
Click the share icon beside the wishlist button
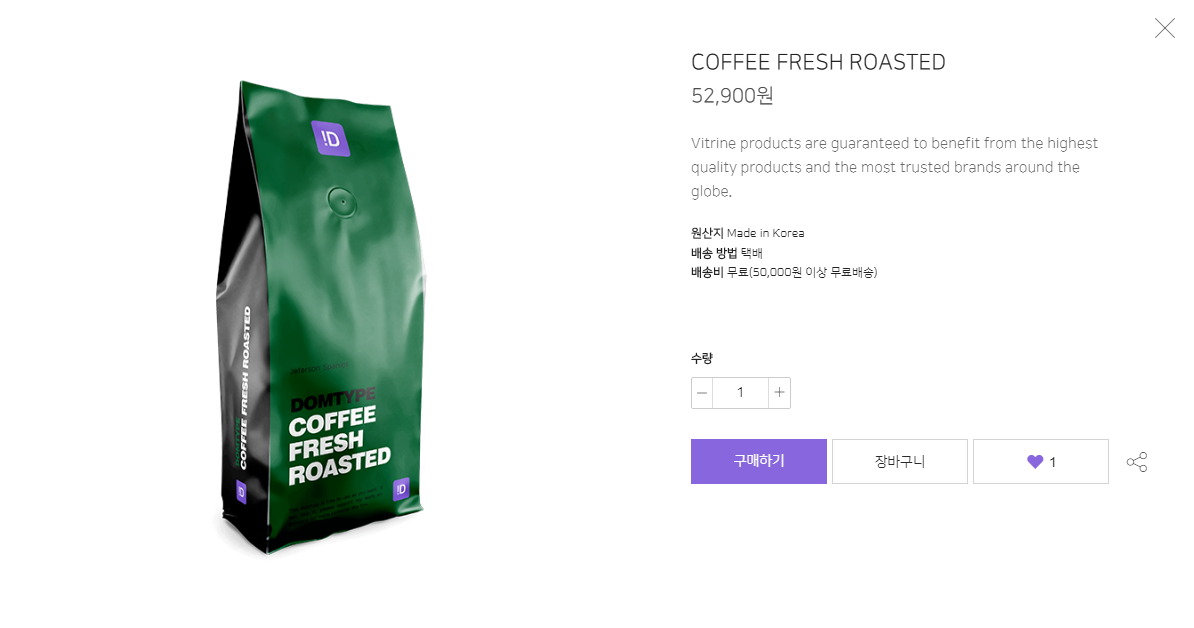pyautogui.click(x=1137, y=462)
